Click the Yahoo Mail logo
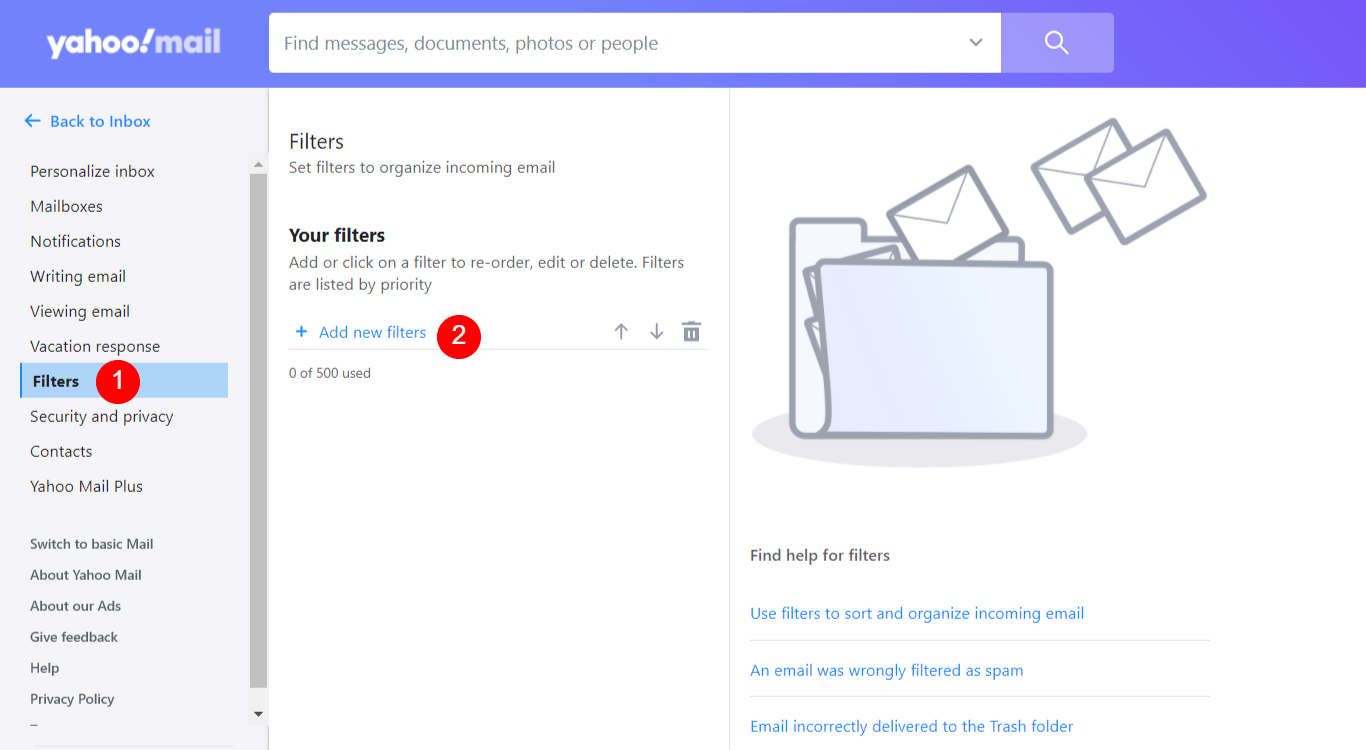The width and height of the screenshot is (1366, 750). coord(133,43)
